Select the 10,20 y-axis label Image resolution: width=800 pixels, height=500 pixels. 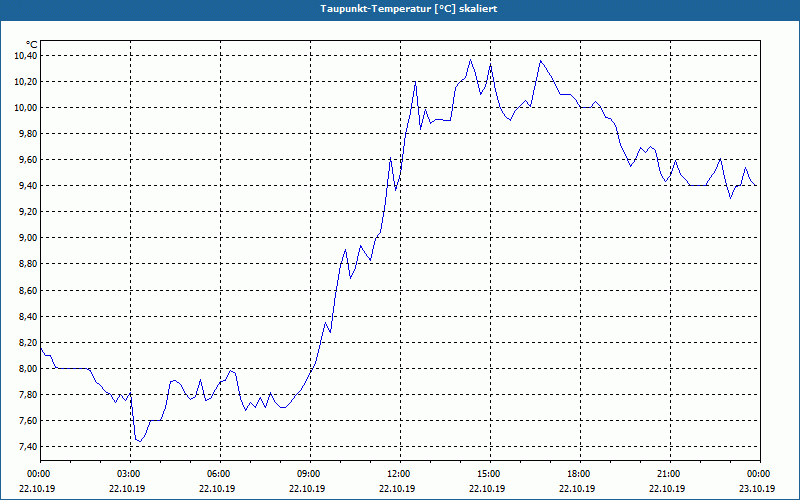26,82
